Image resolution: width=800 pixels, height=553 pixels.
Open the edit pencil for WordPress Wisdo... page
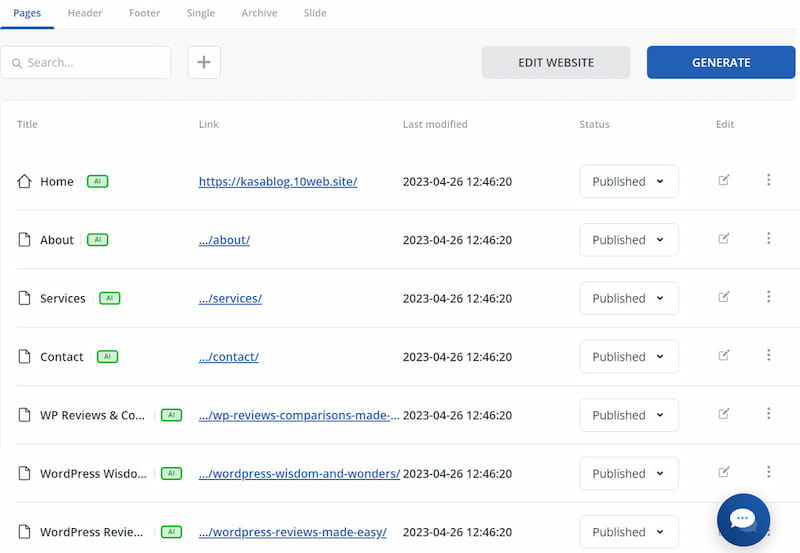(x=723, y=472)
